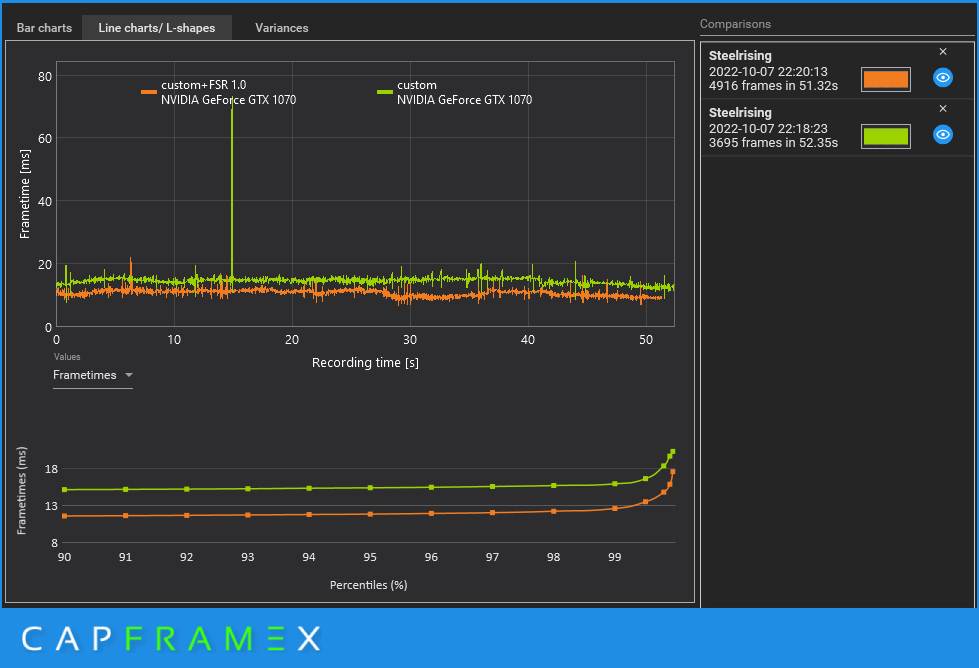The height and width of the screenshot is (668, 979).
Task: Select the Line charts/ L-shapes tab
Action: click(x=157, y=28)
